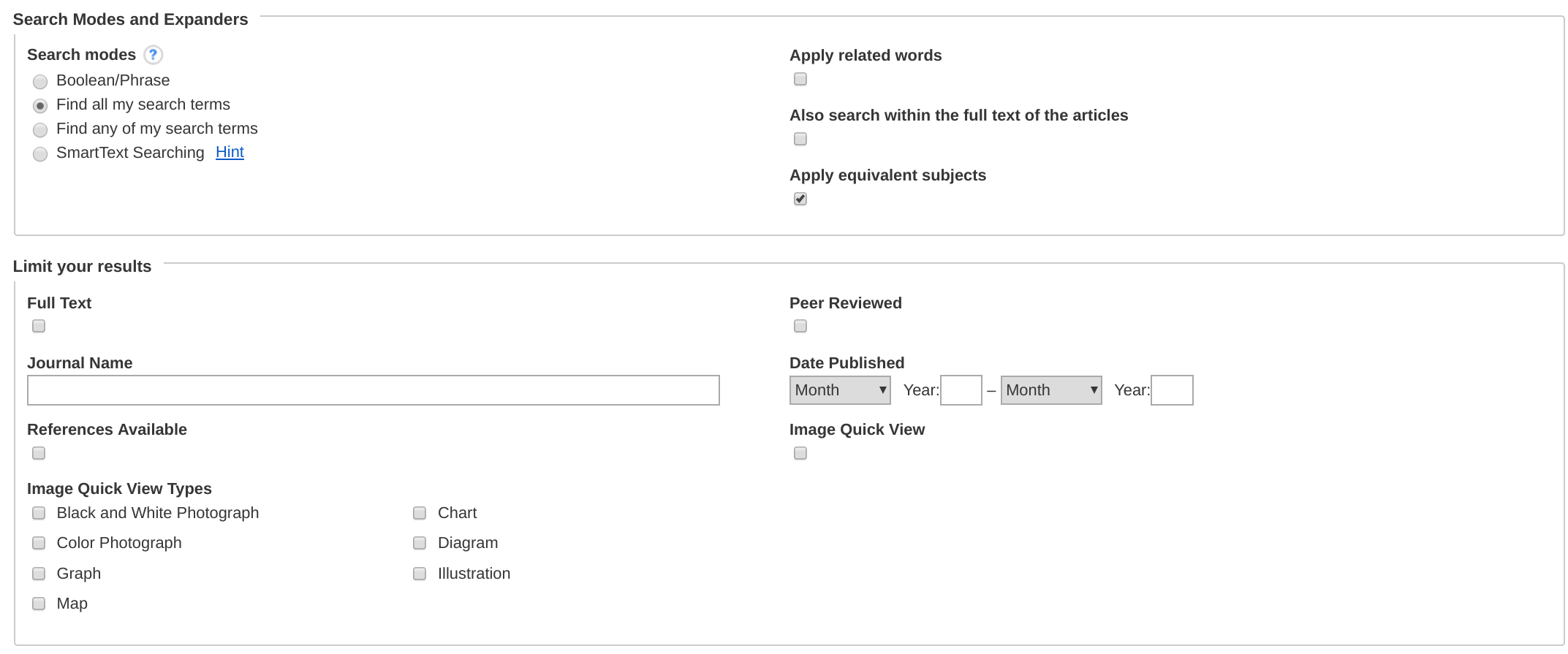This screenshot has height=654, width=1568.
Task: Tick the Black and White Photograph checkbox
Action: pos(39,513)
